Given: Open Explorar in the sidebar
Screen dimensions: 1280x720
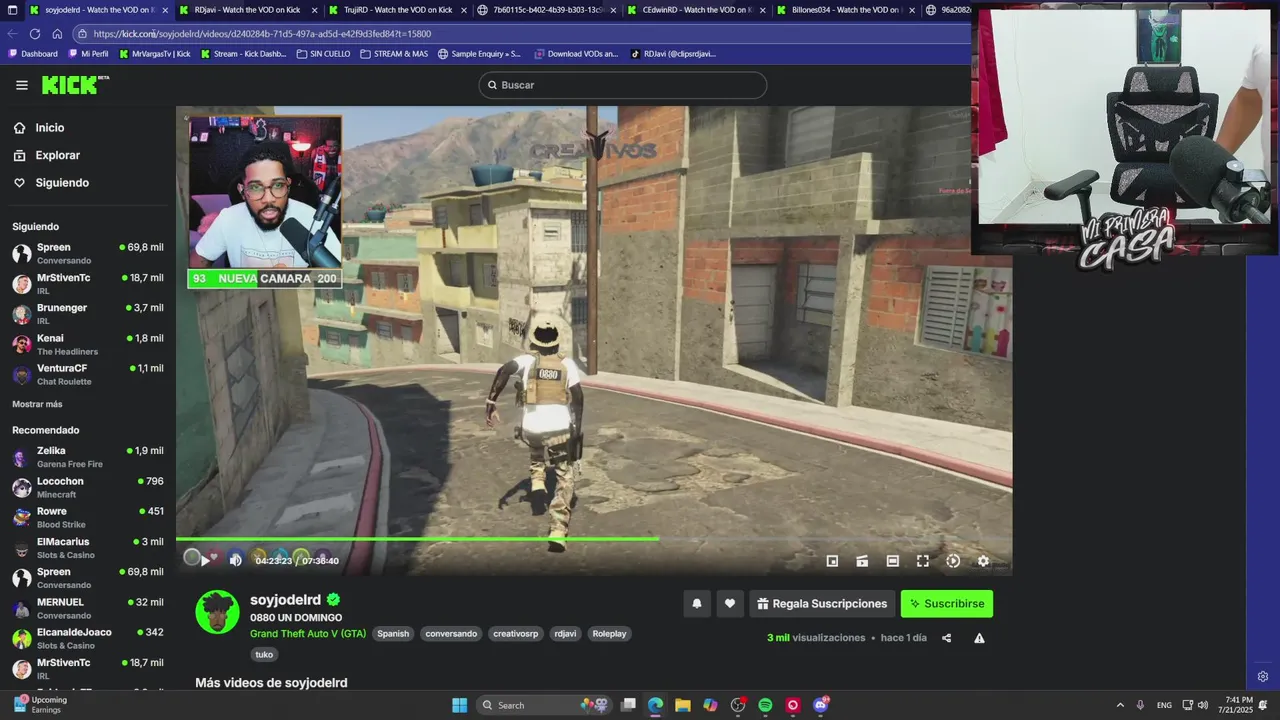Looking at the screenshot, I should 57,155.
